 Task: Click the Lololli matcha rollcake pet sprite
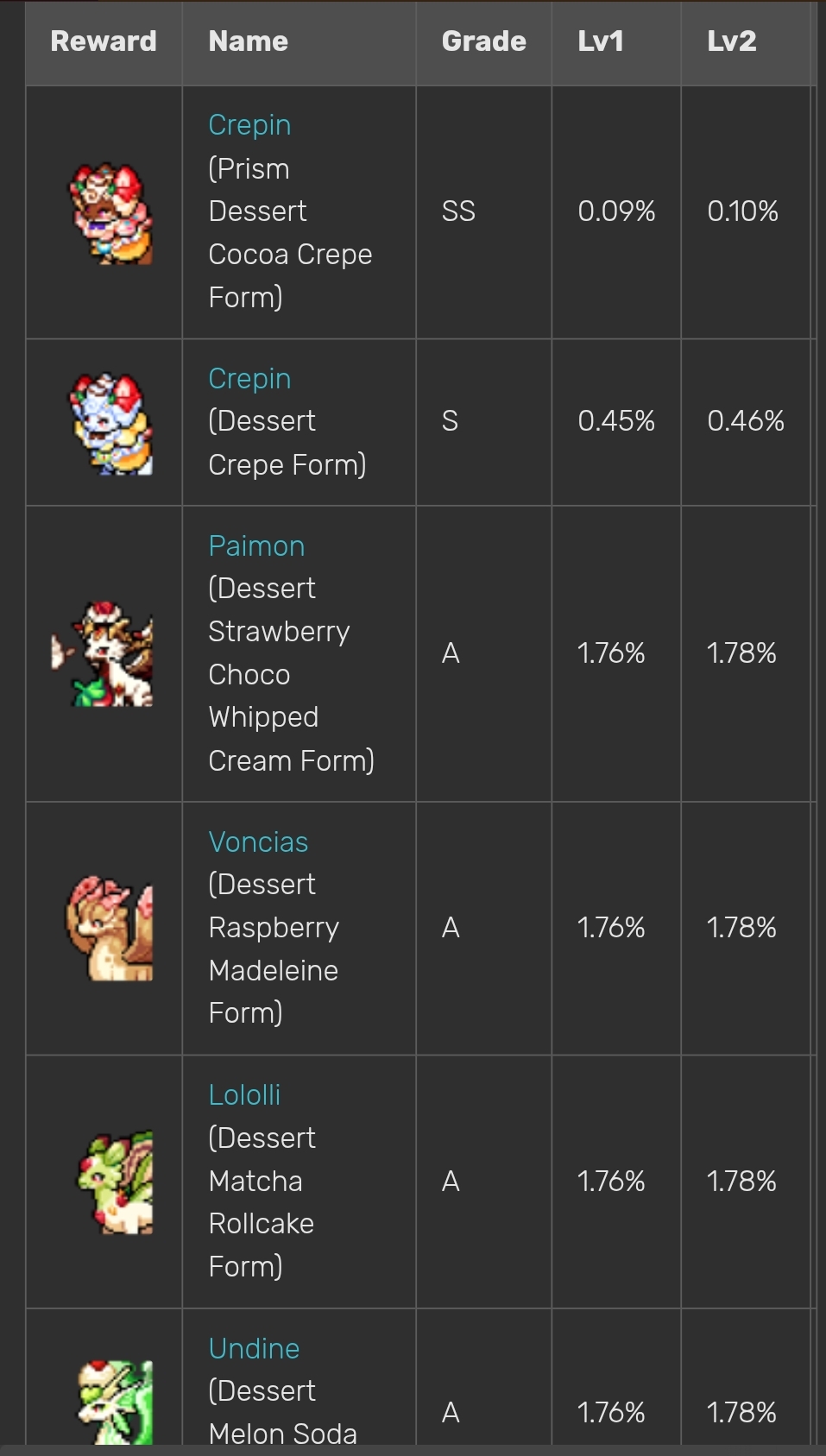coord(116,1182)
